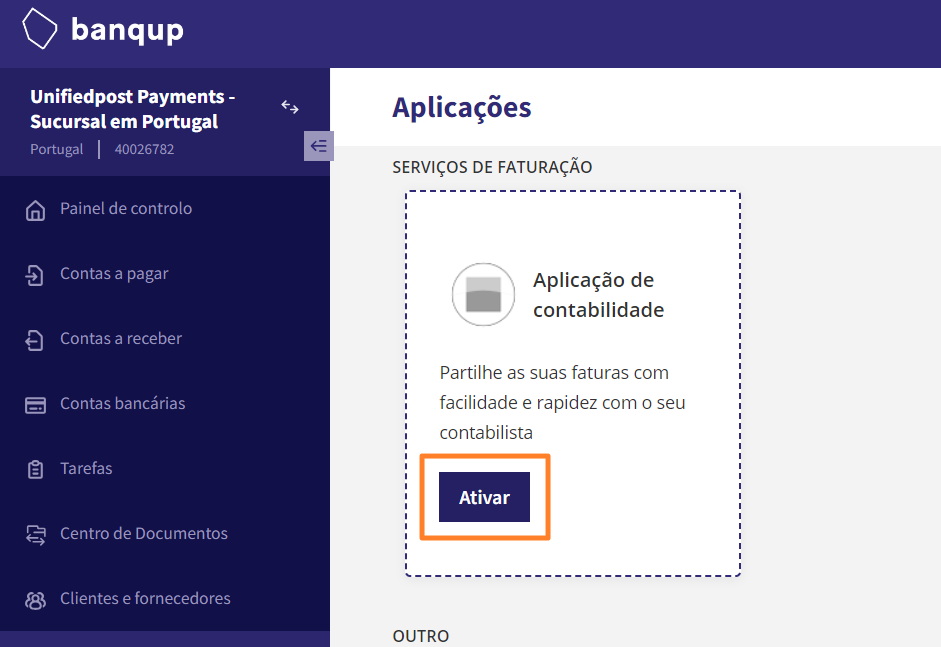941x647 pixels.
Task: Open Tarefas from the sidebar
Action: point(86,468)
